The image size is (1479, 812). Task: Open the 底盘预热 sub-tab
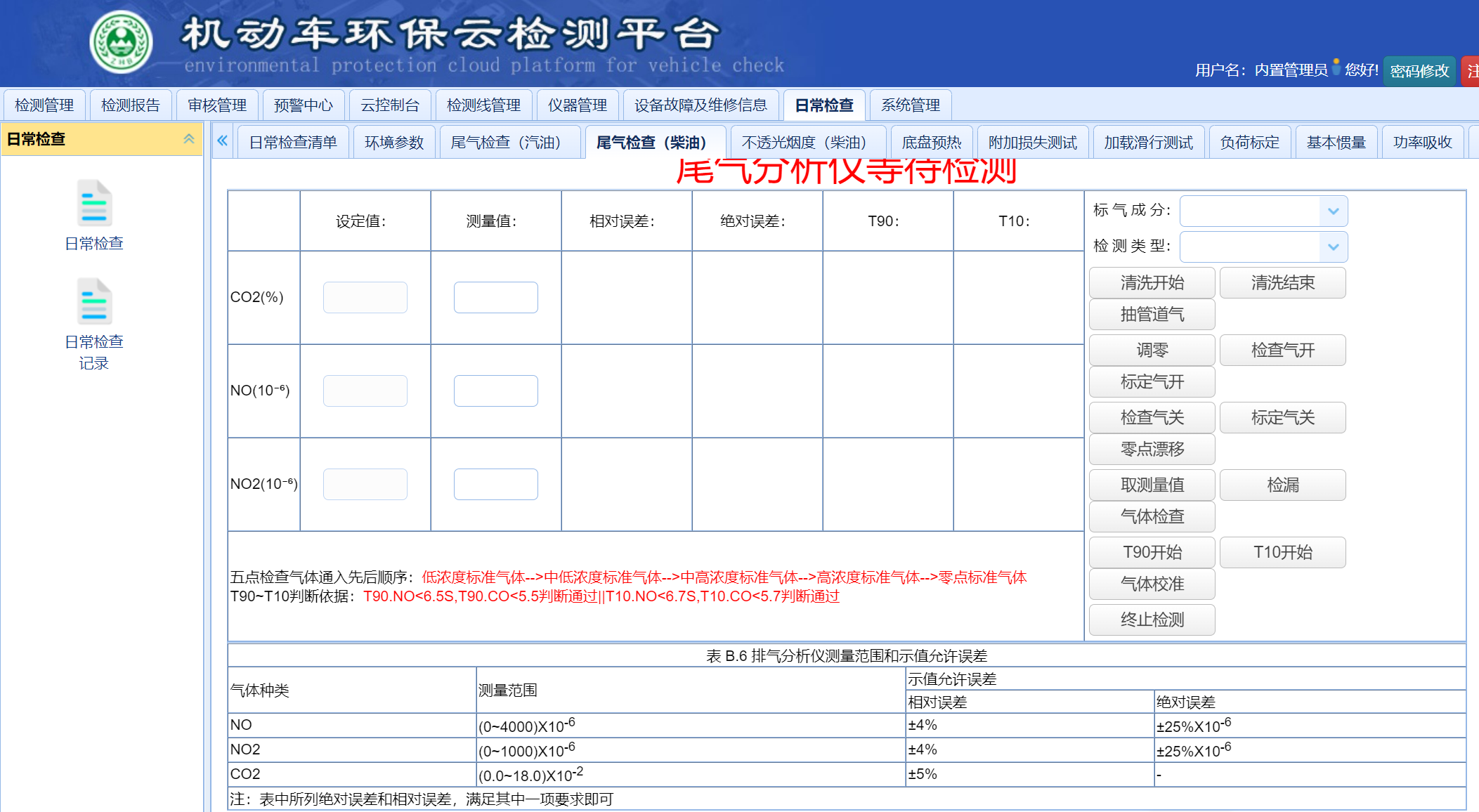[x=932, y=143]
